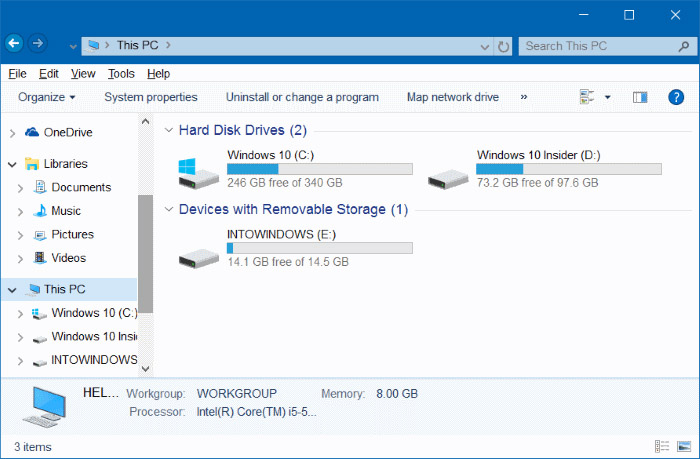Select This PC in navigation pane
This screenshot has width=700, height=459.
pos(64,289)
